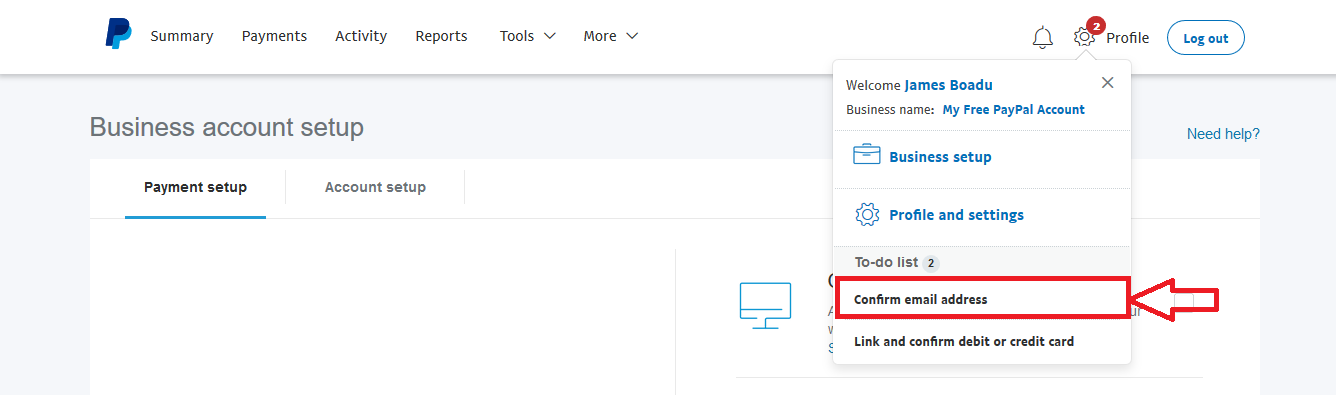Switch to the Payment setup tab
Viewport: 1336px width, 395px height.
click(195, 187)
